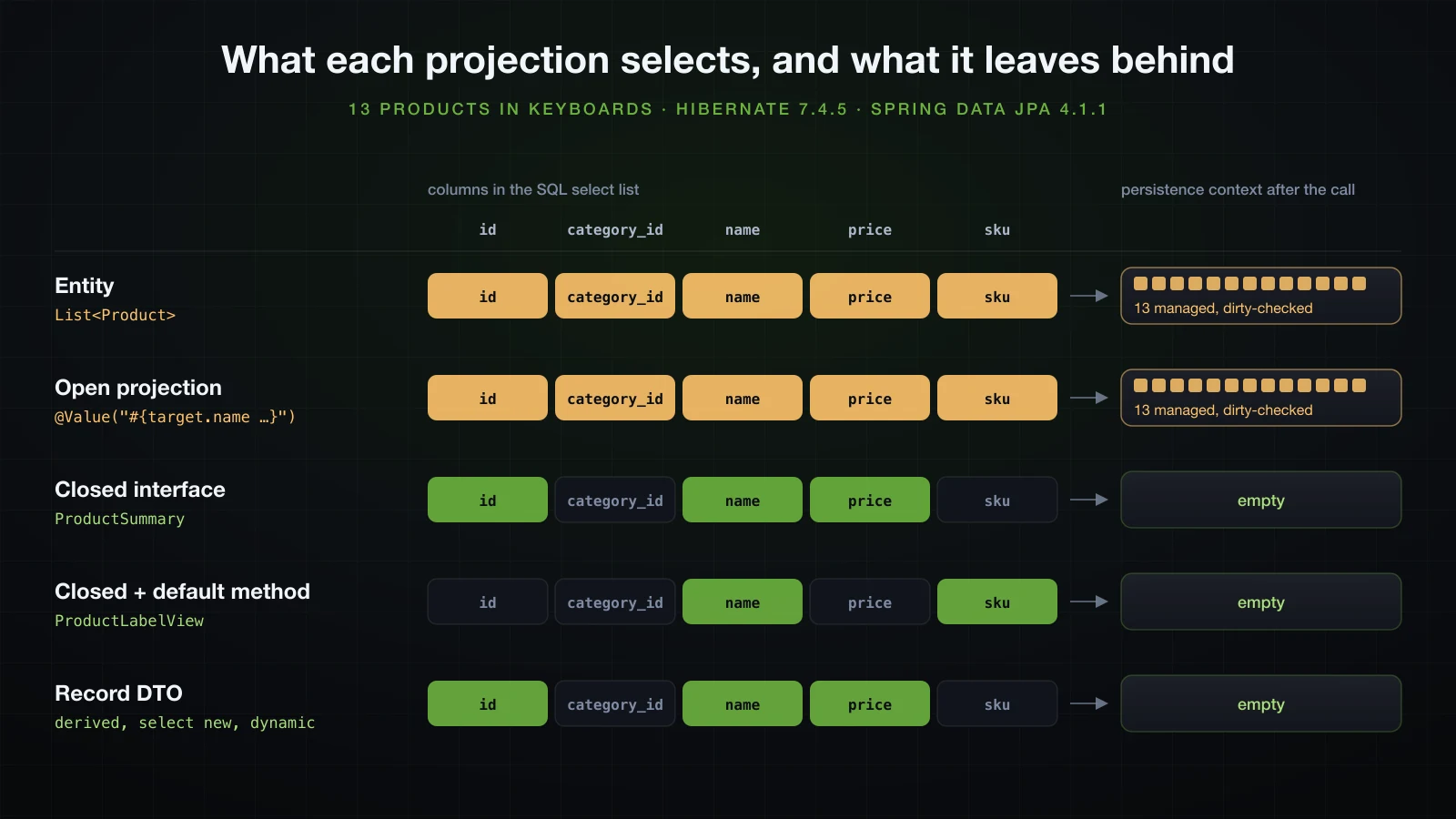The width and height of the screenshot is (1456, 819).
Task: Click the @Value target.name annotation text
Action: coord(175,417)
